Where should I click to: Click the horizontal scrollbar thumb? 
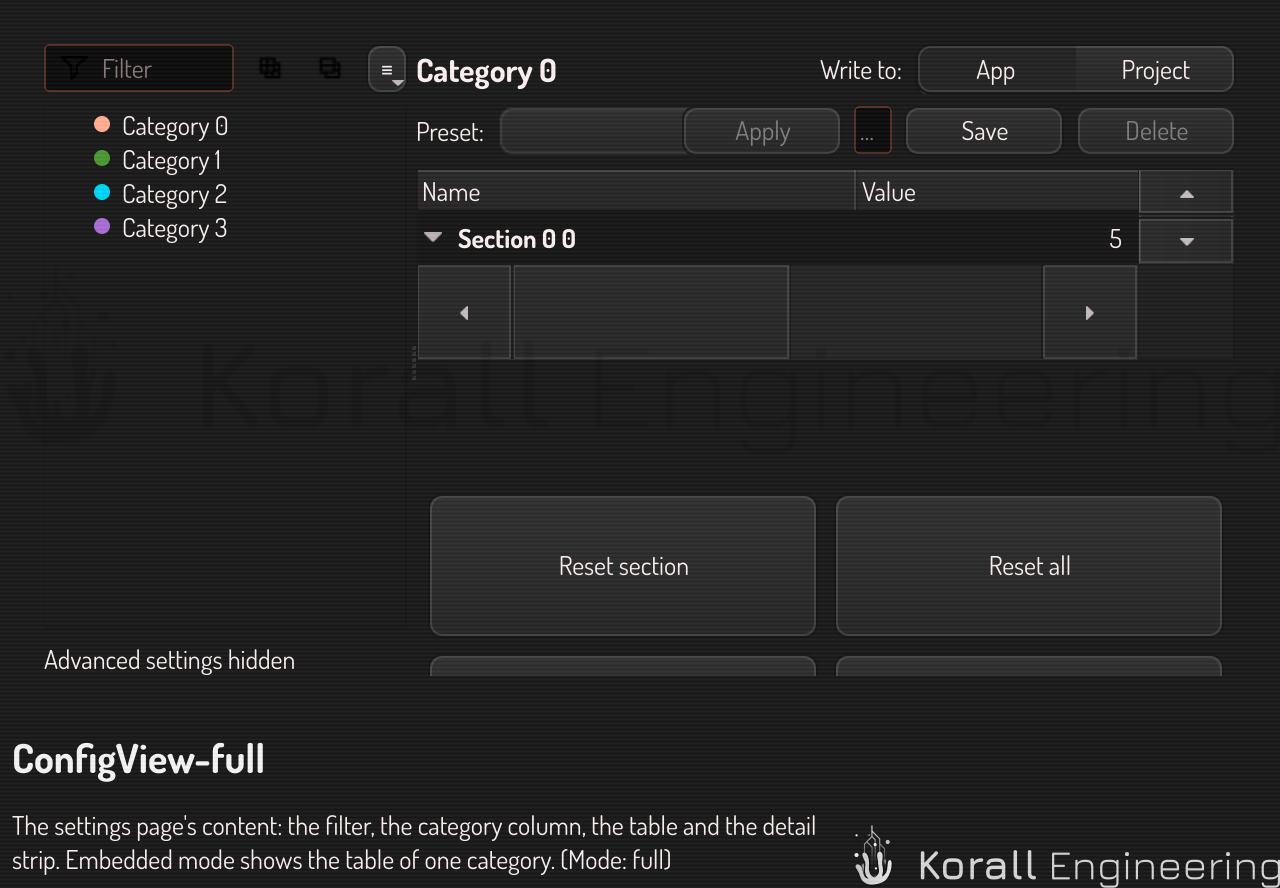click(x=651, y=312)
